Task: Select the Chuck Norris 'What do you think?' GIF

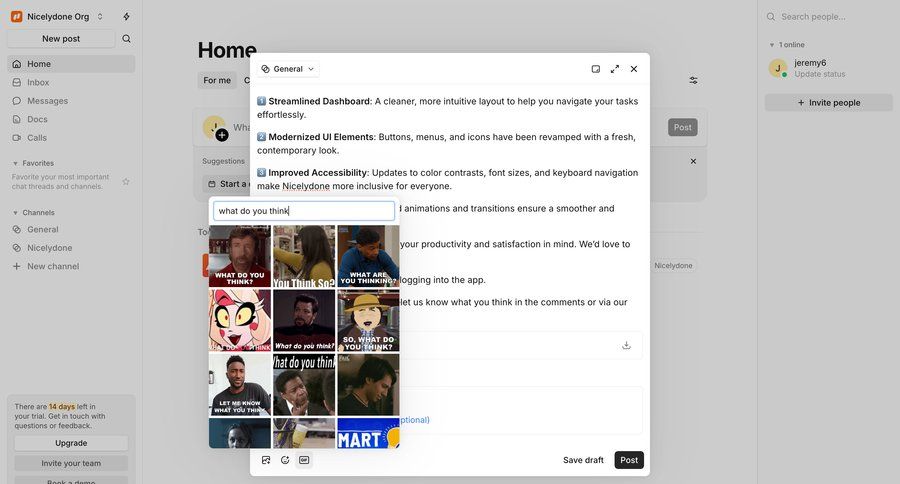Action: click(x=239, y=256)
